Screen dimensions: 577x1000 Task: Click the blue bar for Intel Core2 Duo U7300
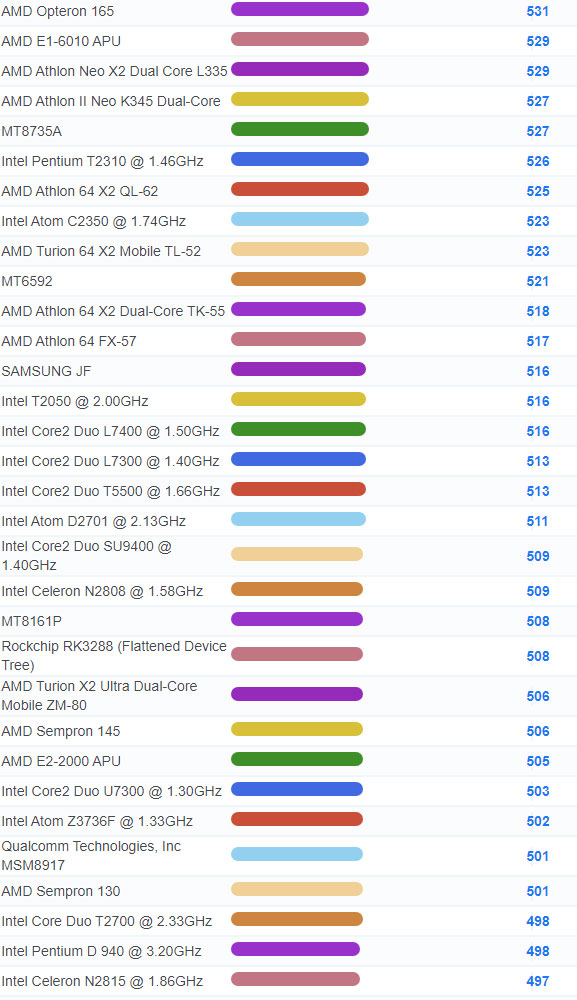tap(296, 789)
